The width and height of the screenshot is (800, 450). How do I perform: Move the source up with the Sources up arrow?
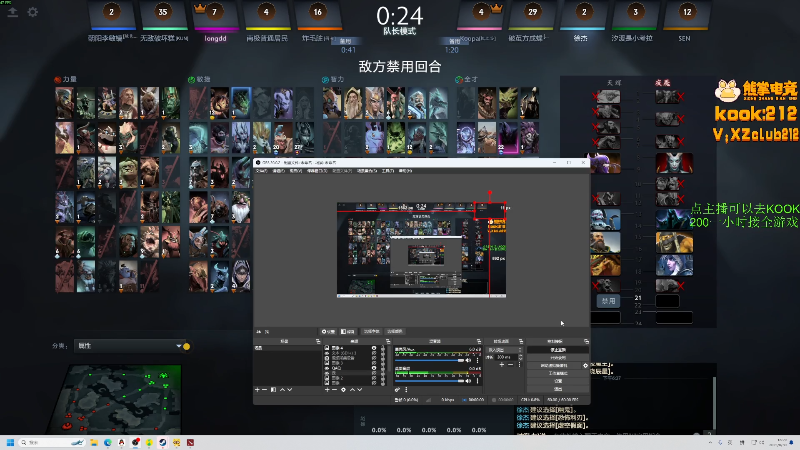point(352,390)
